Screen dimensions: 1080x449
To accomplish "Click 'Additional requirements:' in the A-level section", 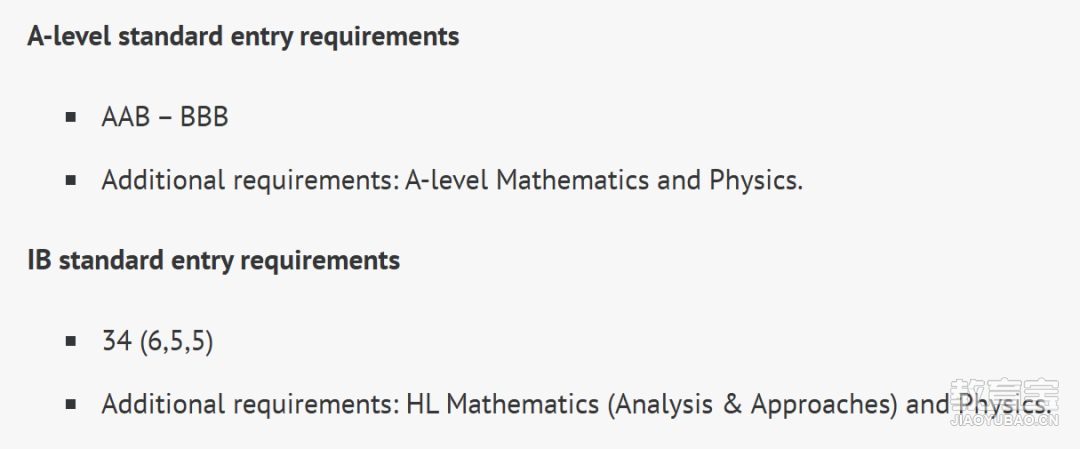I will (x=250, y=181).
